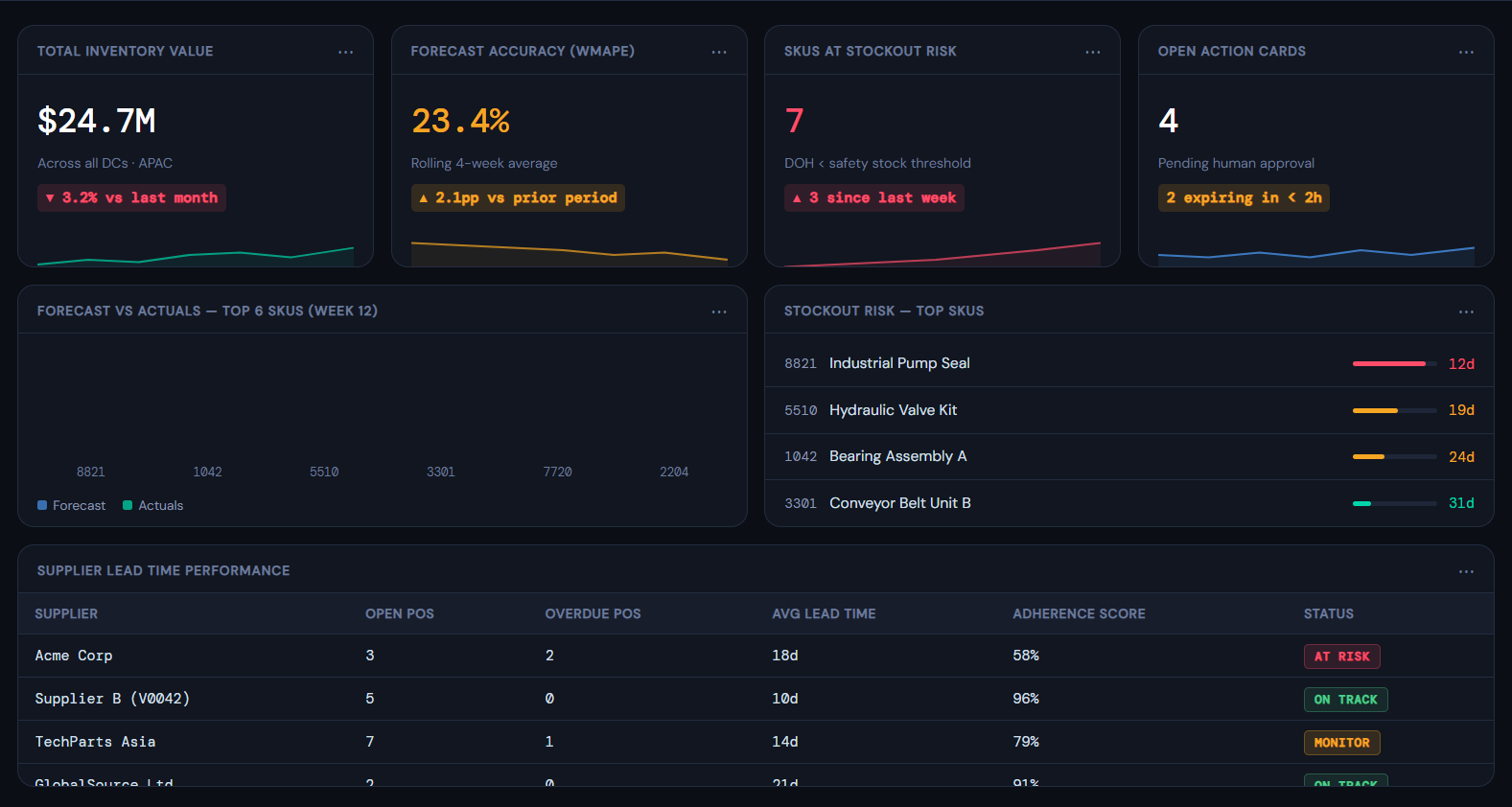The width and height of the screenshot is (1512, 807).
Task: Toggle the Actuals legend series
Action: [152, 505]
